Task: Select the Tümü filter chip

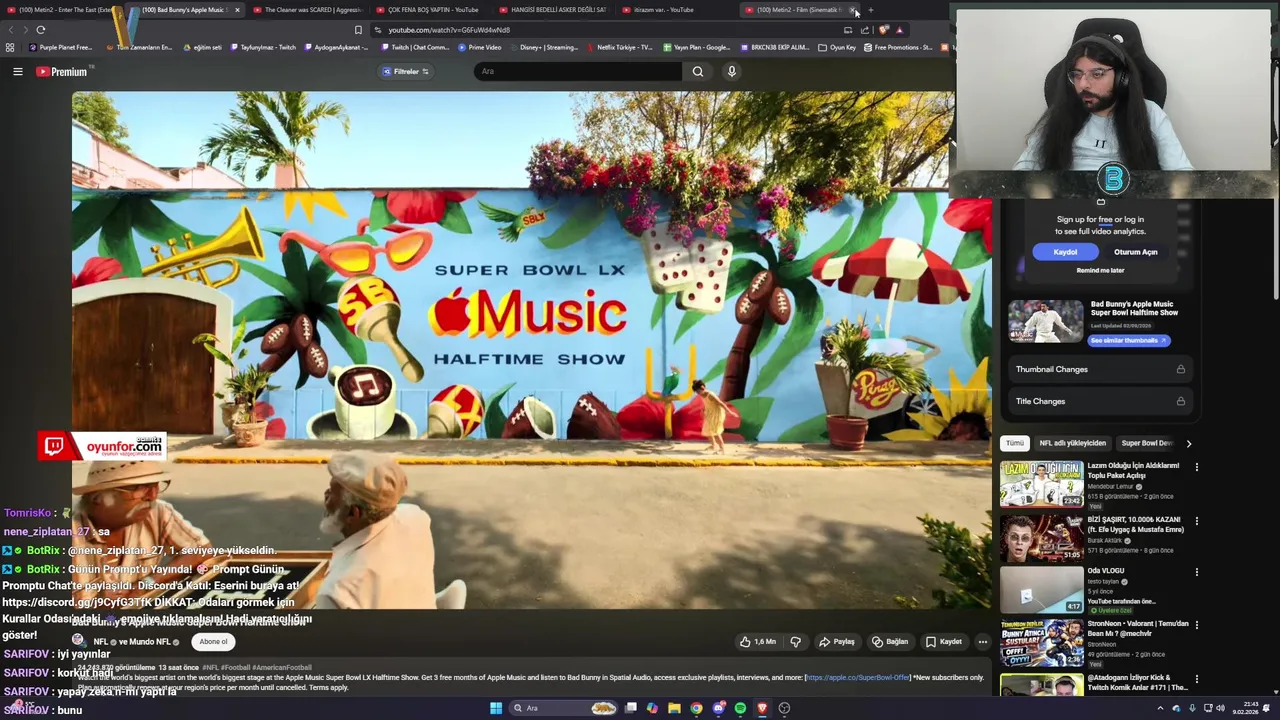Action: [x=1014, y=443]
